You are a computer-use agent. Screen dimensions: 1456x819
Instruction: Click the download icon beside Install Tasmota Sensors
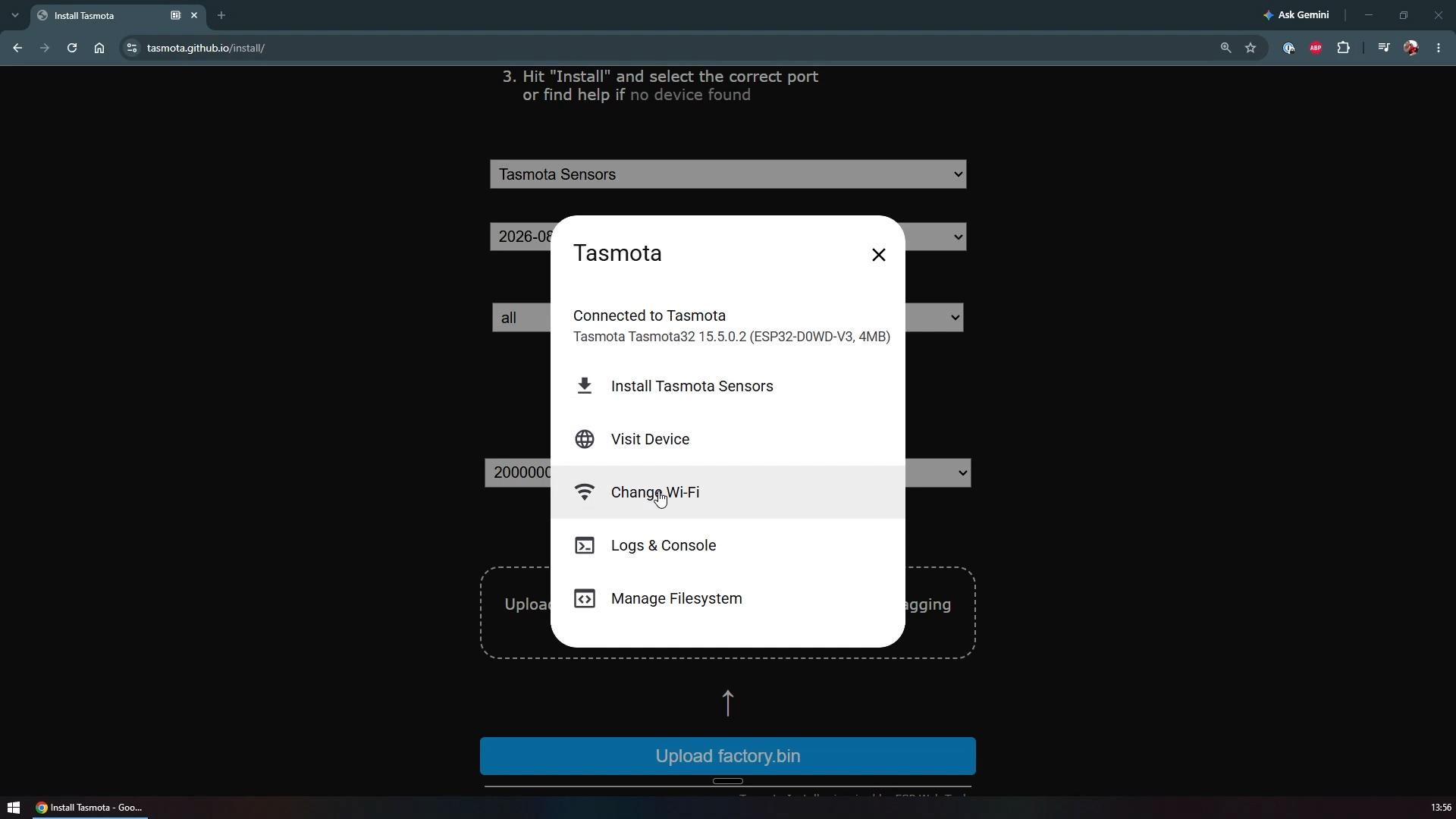coord(584,386)
